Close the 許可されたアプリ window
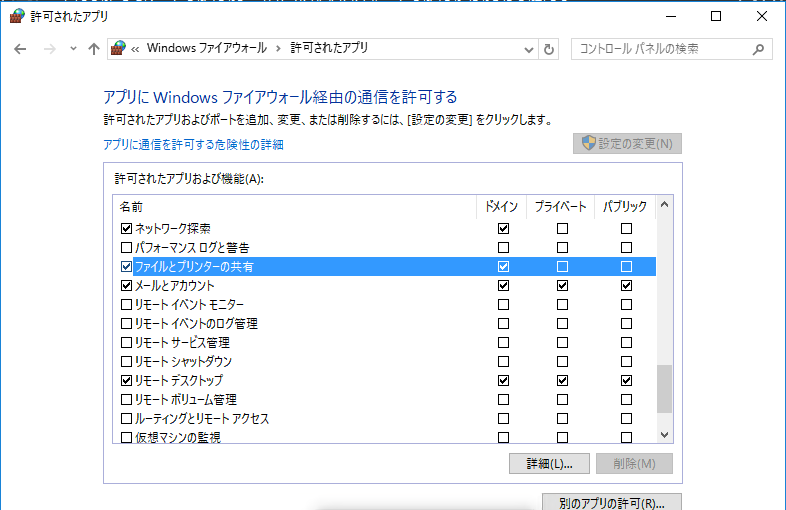This screenshot has width=786, height=510. [x=762, y=17]
